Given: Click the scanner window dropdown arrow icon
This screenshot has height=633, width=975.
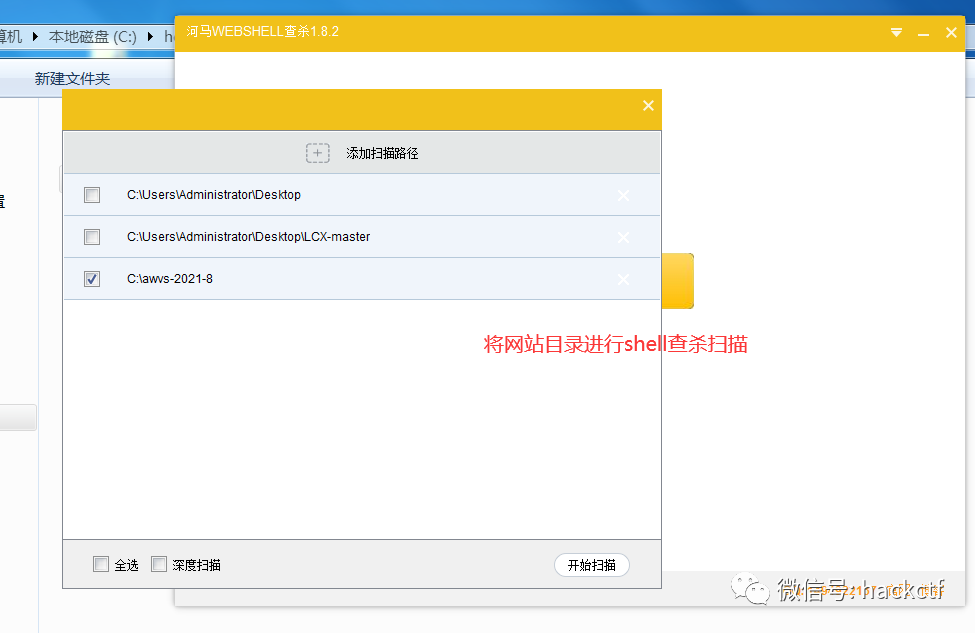Looking at the screenshot, I should [896, 32].
